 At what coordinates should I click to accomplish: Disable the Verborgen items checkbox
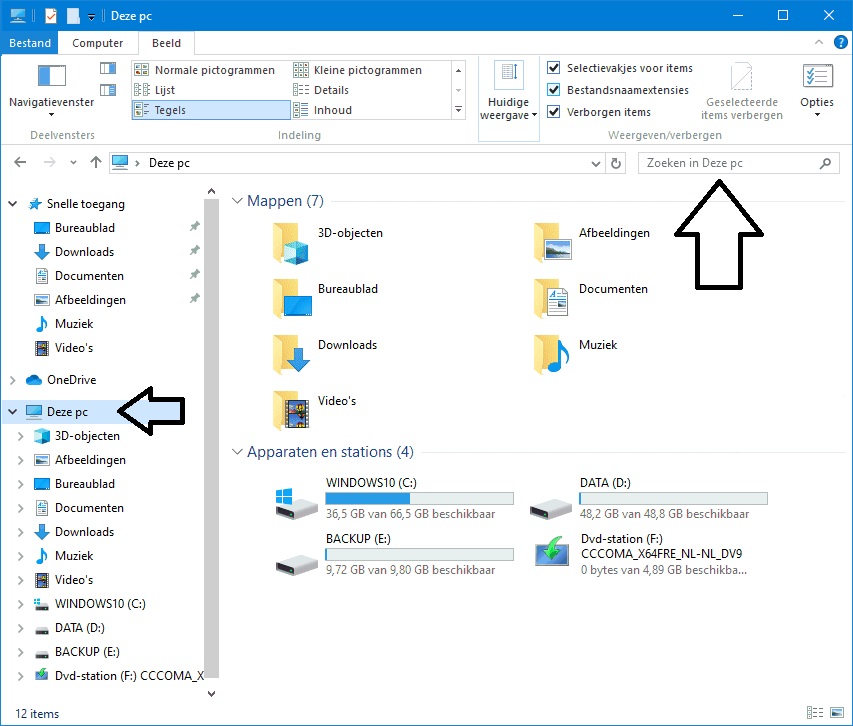554,112
